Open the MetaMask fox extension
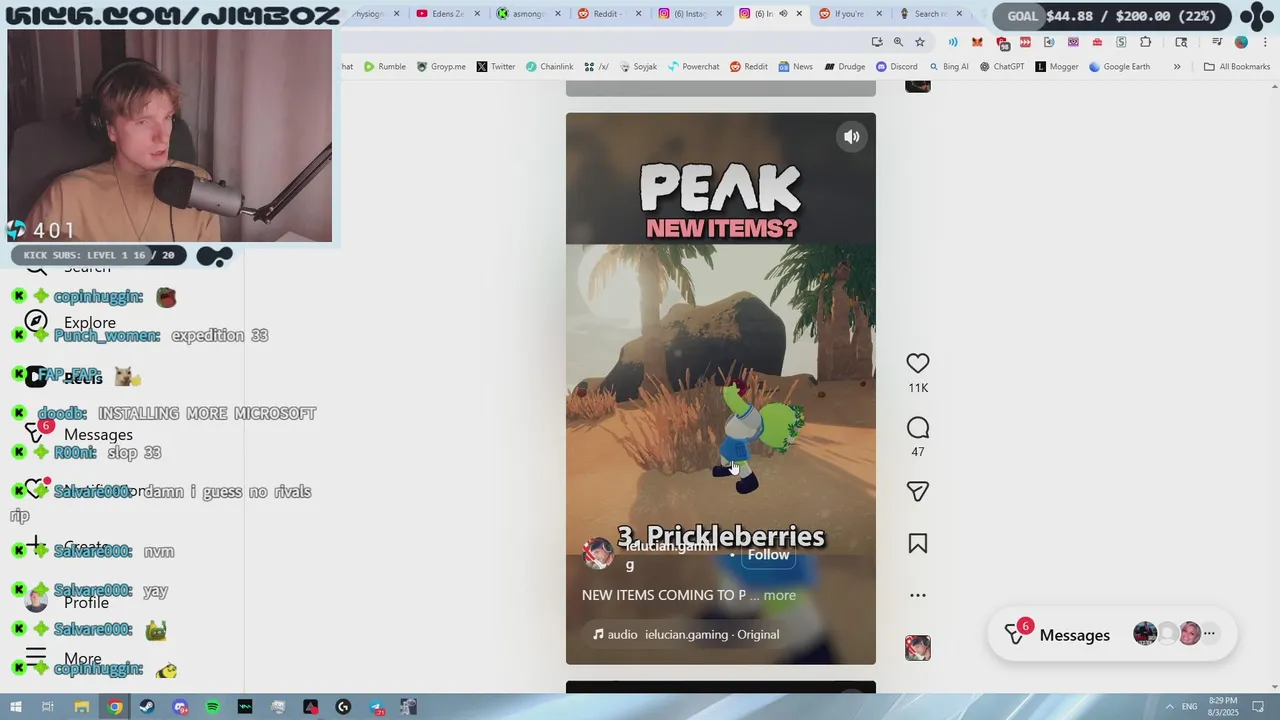1280x720 pixels. 977,42
